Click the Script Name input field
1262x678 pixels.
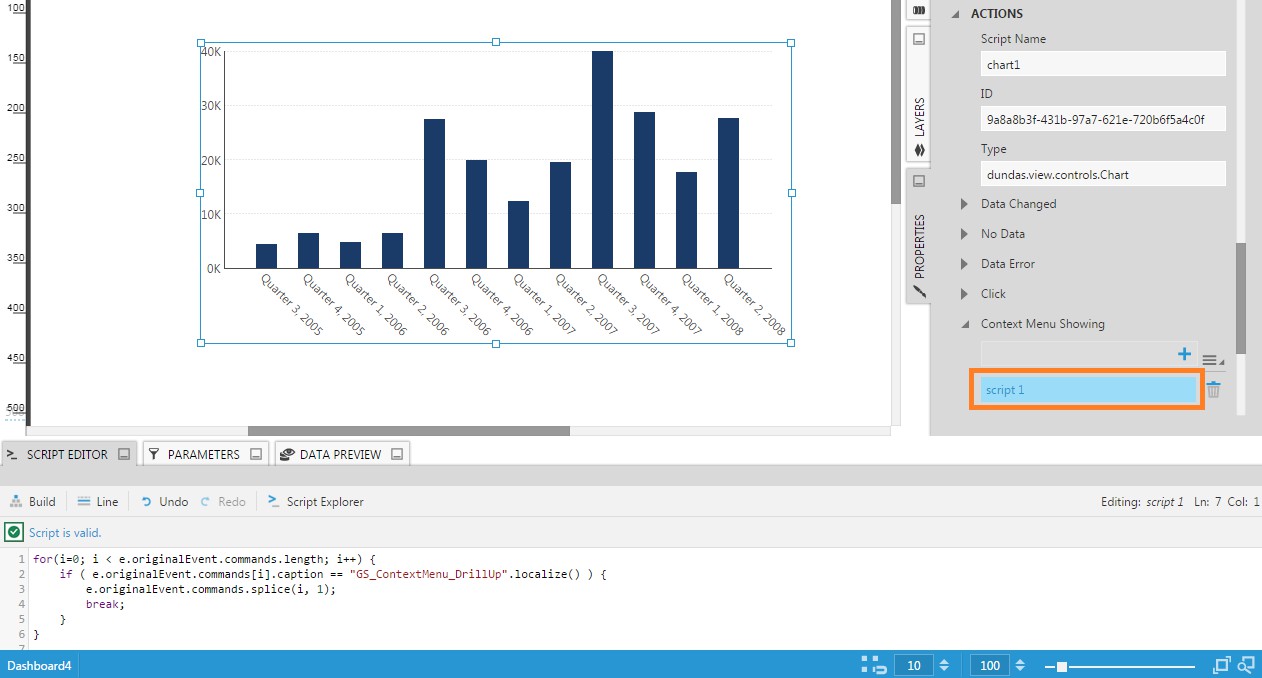(1103, 64)
